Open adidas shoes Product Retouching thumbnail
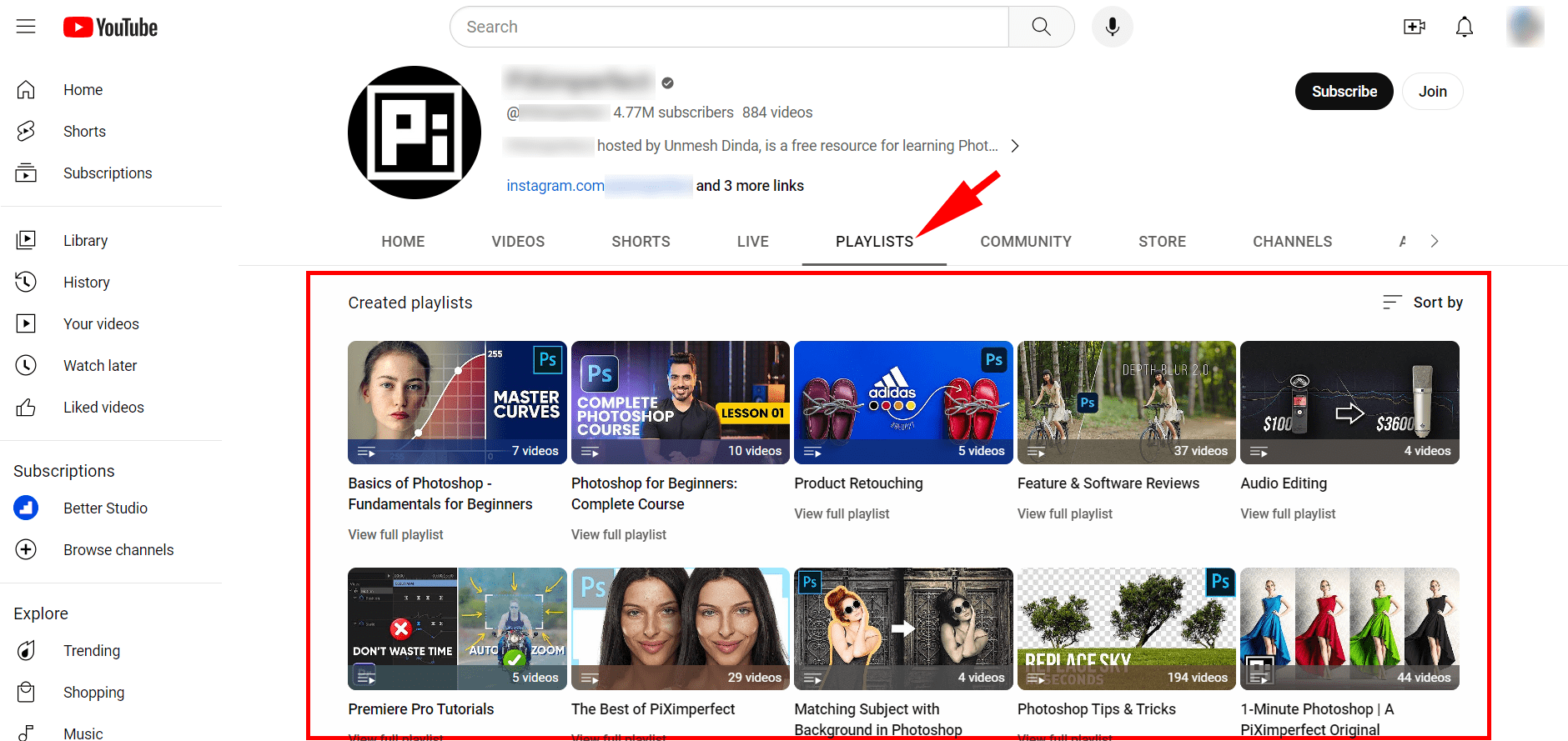 pos(903,402)
